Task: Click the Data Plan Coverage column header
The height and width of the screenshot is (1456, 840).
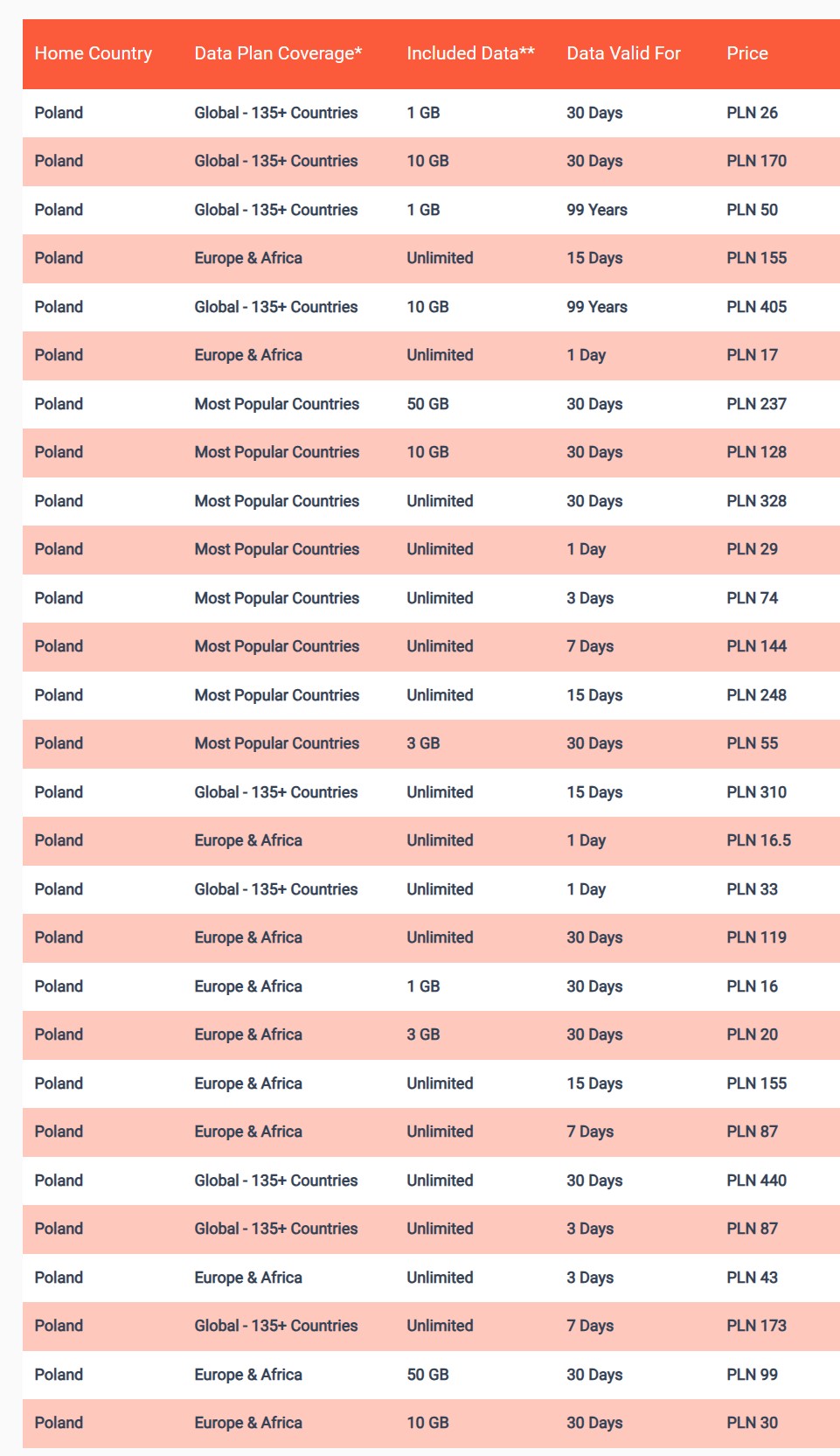Action: (278, 53)
